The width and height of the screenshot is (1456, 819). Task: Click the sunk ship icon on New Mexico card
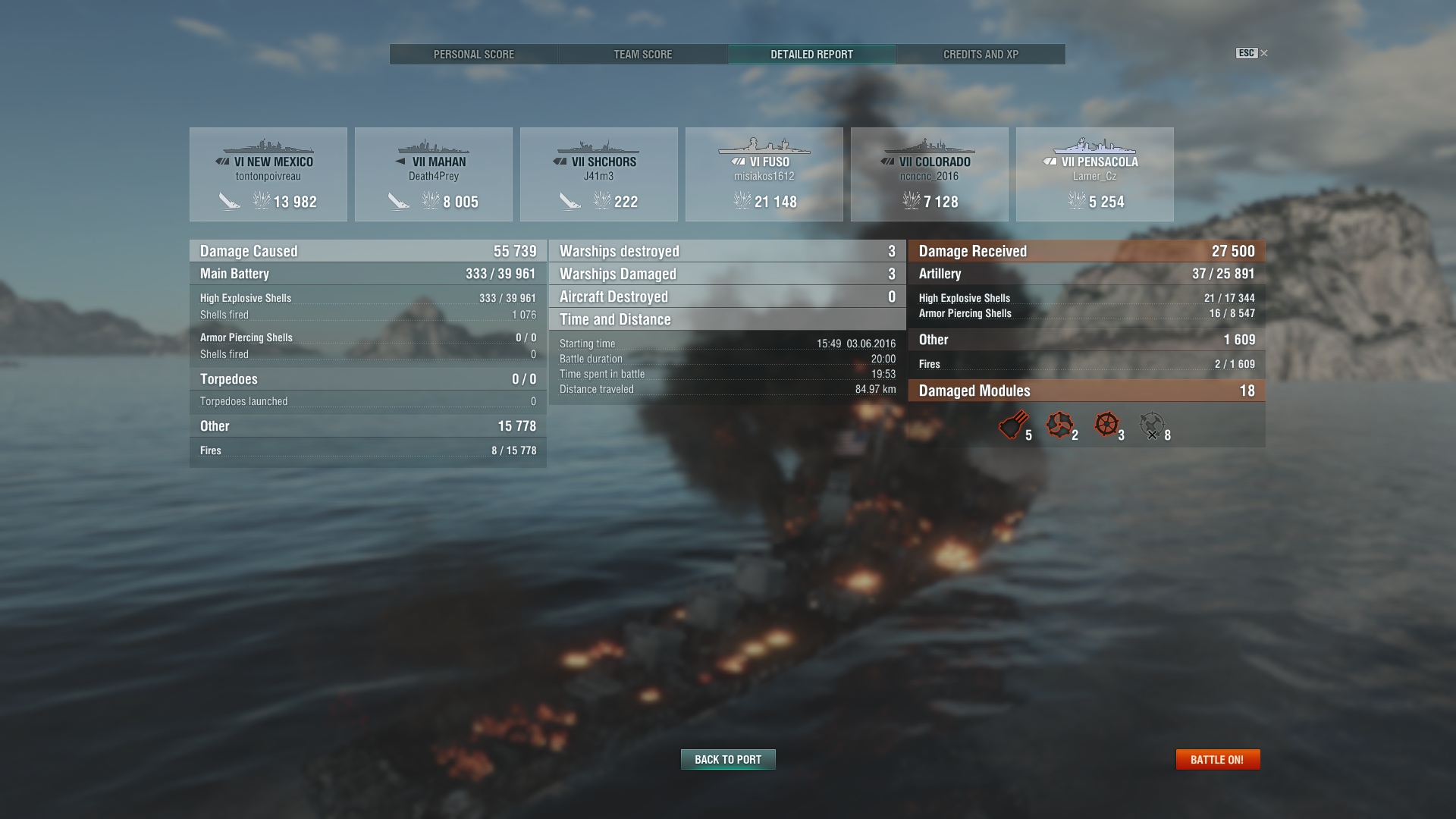229,201
